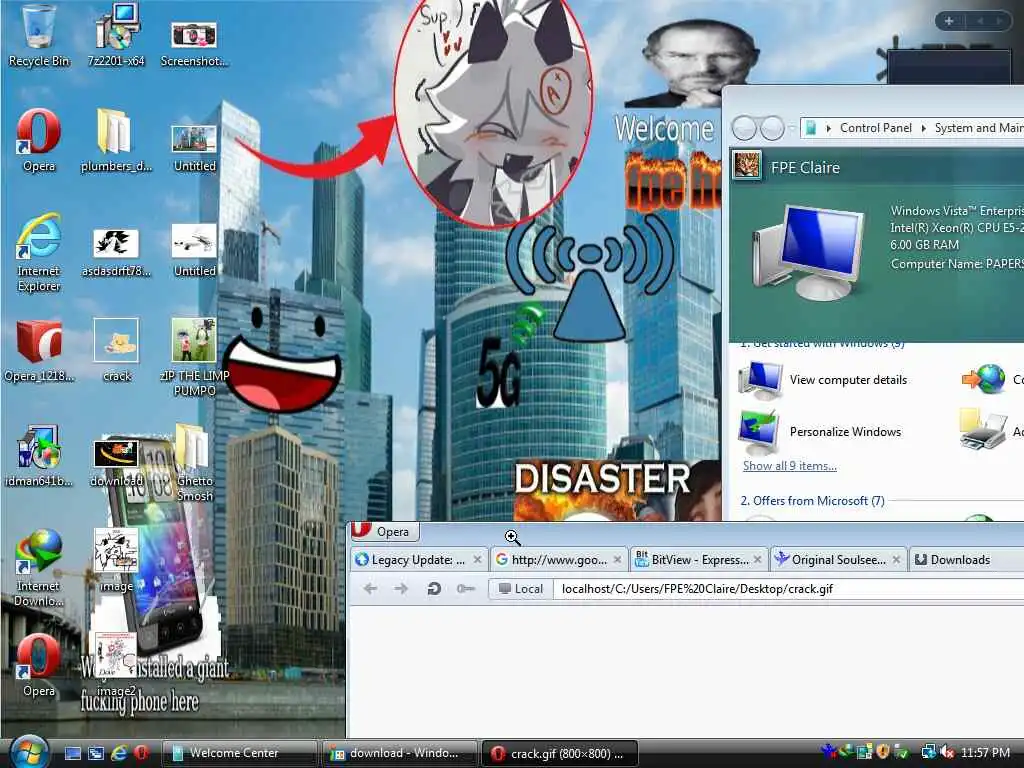1024x768 pixels.
Task: Click the muted volume tray icon
Action: tap(947, 753)
